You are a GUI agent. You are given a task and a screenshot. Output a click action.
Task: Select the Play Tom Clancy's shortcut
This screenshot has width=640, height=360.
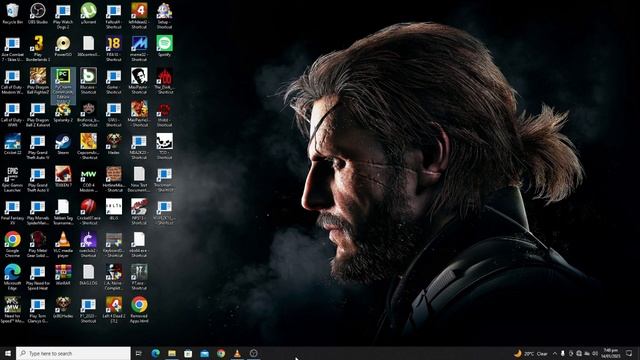(38, 310)
